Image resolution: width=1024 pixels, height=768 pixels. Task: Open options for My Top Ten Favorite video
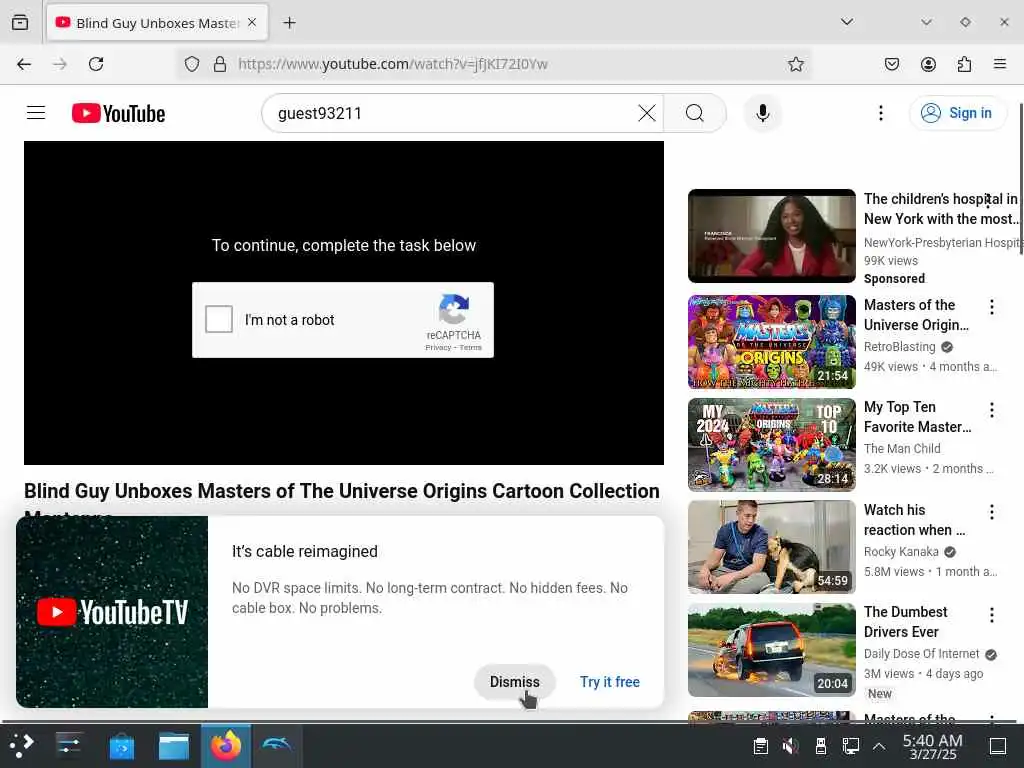[x=991, y=409]
